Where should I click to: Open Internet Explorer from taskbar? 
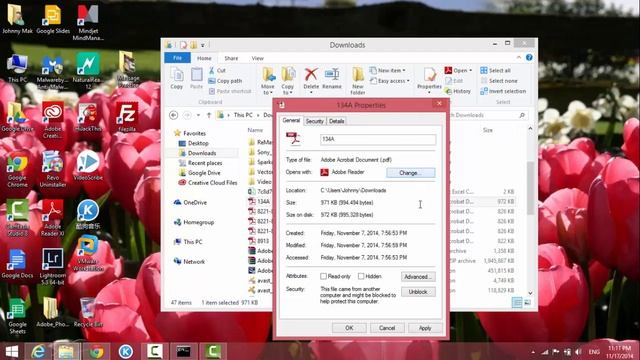[38, 351]
